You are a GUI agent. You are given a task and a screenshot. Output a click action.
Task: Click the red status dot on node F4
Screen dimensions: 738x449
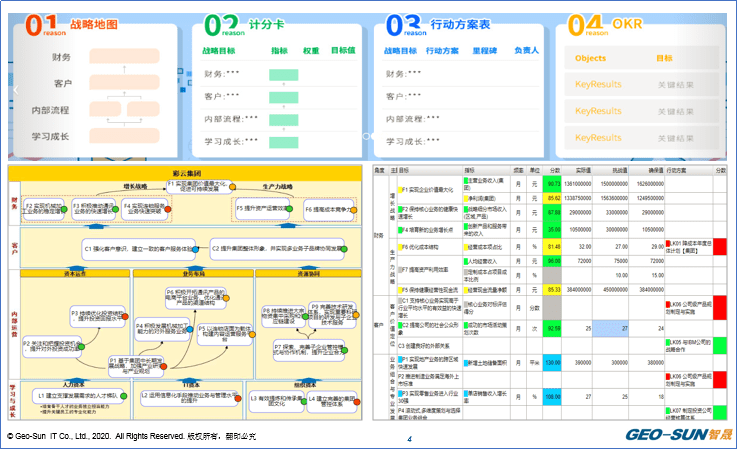pos(168,209)
